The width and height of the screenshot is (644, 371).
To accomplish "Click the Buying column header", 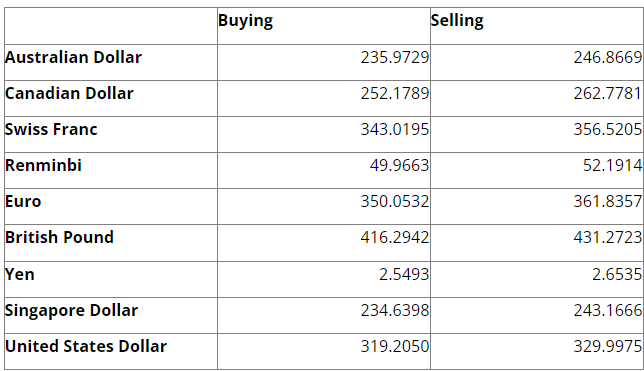I will (x=245, y=21).
